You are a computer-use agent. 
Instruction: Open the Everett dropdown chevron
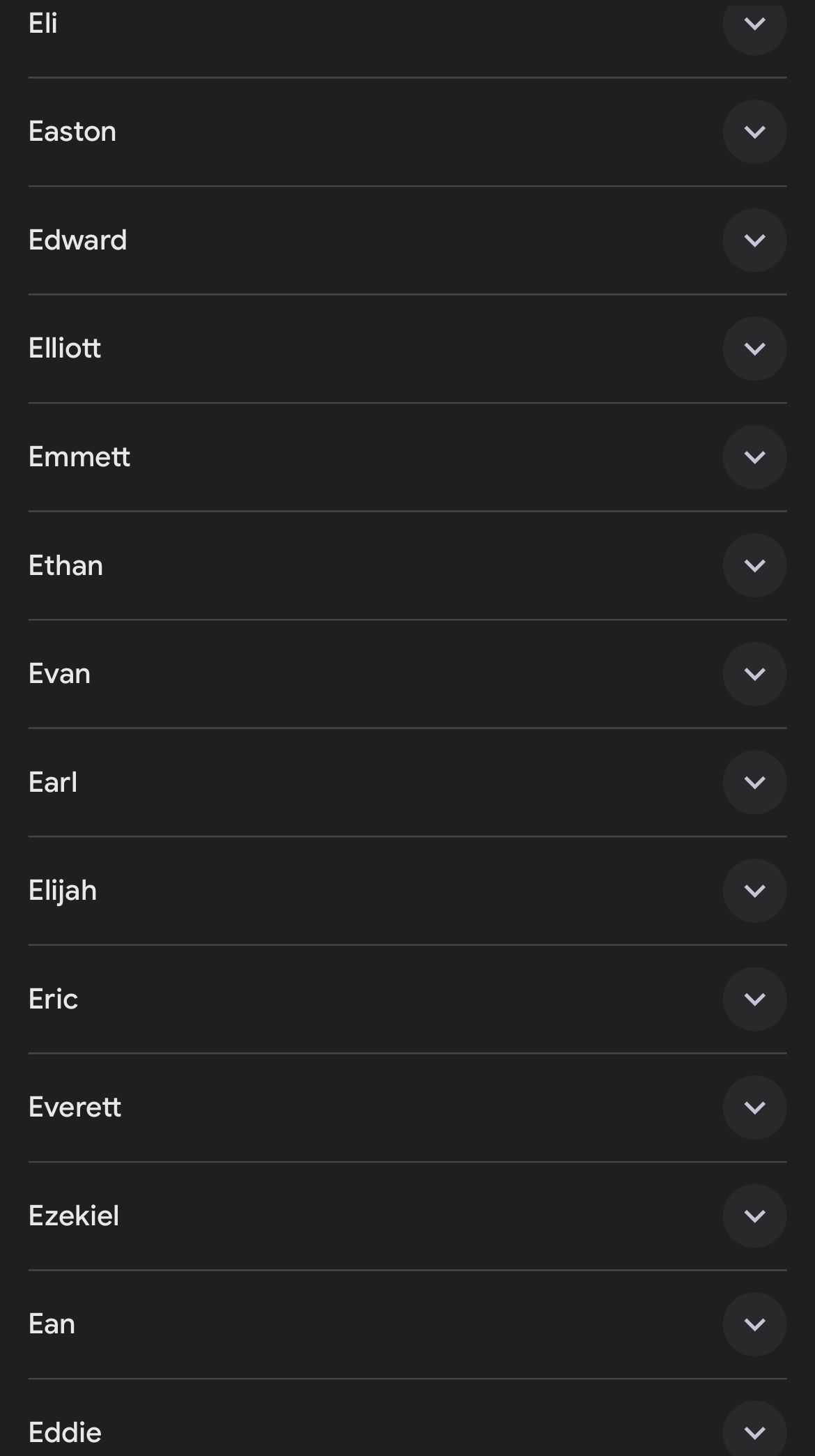point(754,1108)
